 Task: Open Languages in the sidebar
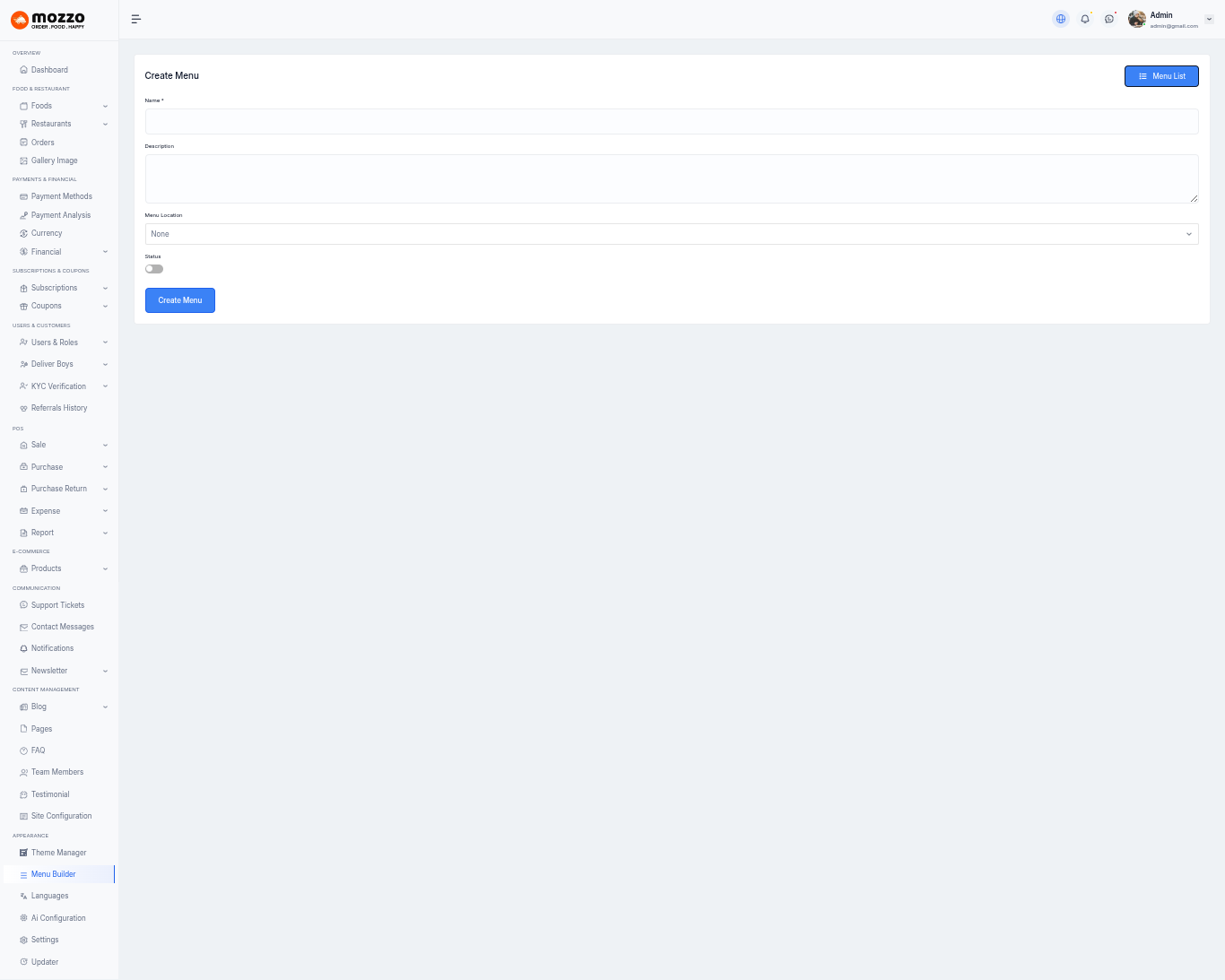(x=49, y=896)
